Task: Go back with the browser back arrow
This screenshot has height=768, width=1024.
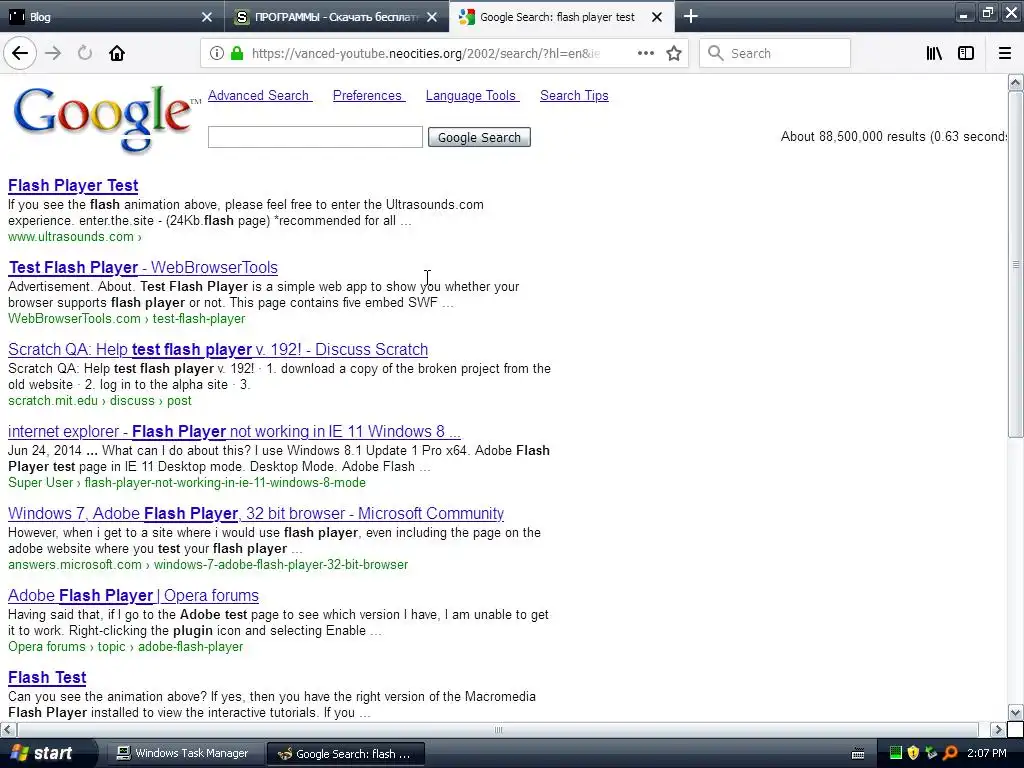Action: [20, 53]
